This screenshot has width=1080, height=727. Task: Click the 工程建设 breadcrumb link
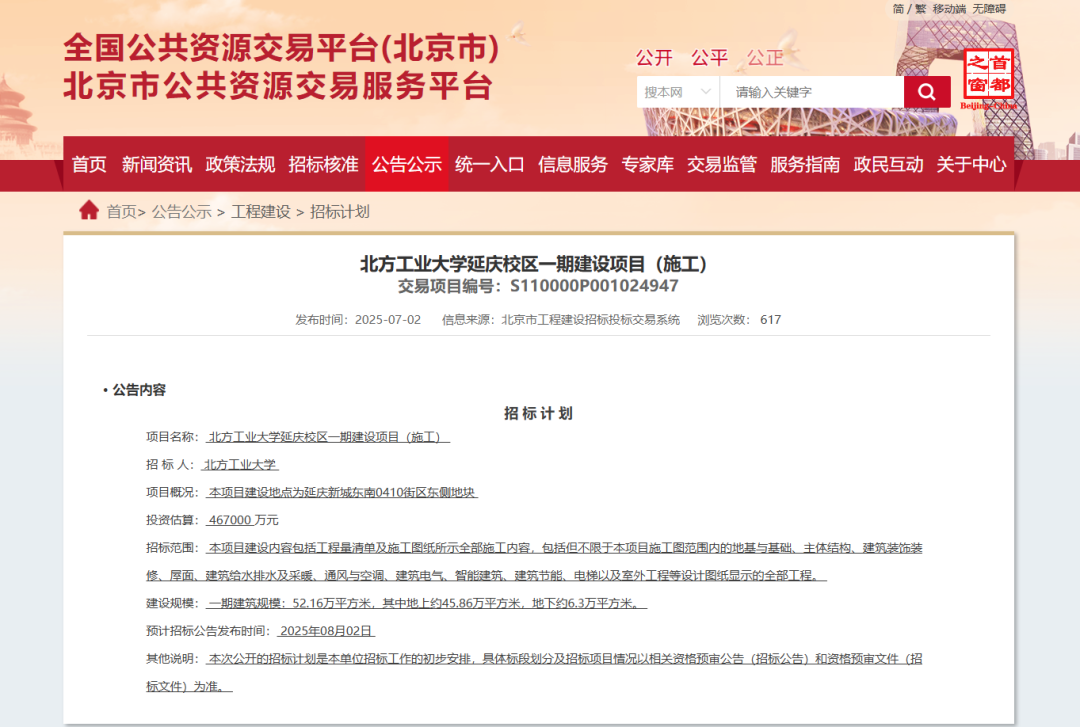[261, 211]
